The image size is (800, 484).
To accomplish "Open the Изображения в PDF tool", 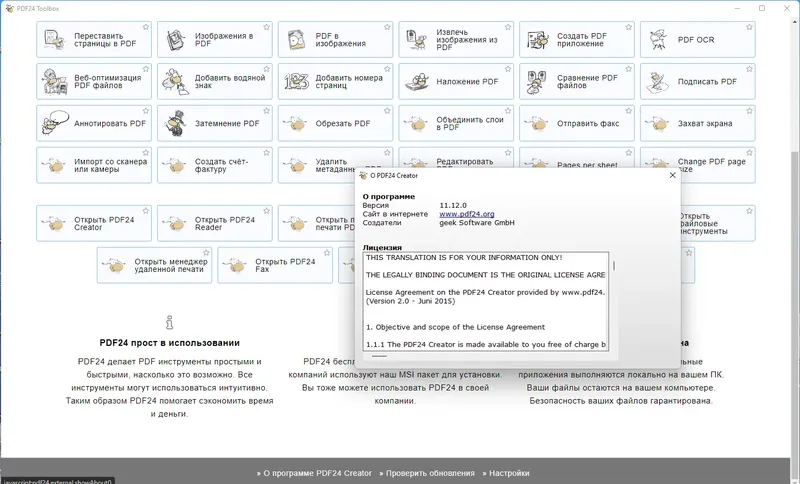I will pos(215,40).
